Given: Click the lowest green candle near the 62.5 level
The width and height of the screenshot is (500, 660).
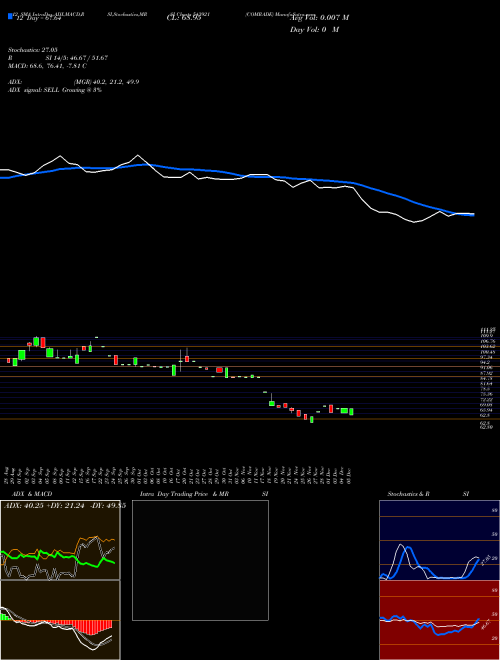Looking at the screenshot, I should (311, 419).
